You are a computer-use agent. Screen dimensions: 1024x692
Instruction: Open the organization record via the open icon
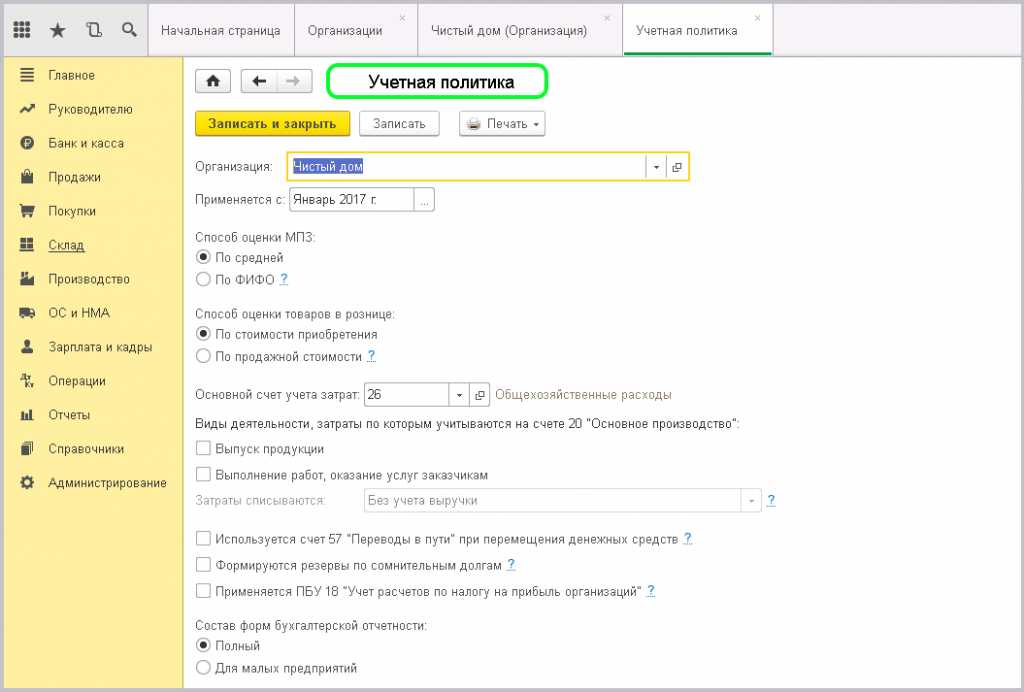(677, 167)
